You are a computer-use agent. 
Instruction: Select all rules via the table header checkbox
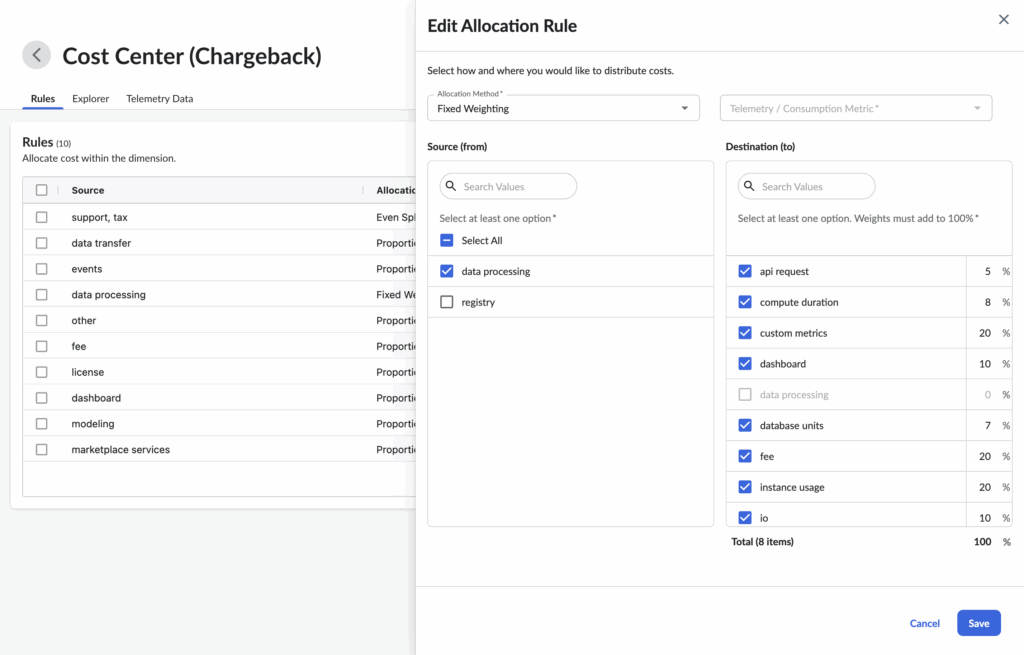click(x=41, y=190)
